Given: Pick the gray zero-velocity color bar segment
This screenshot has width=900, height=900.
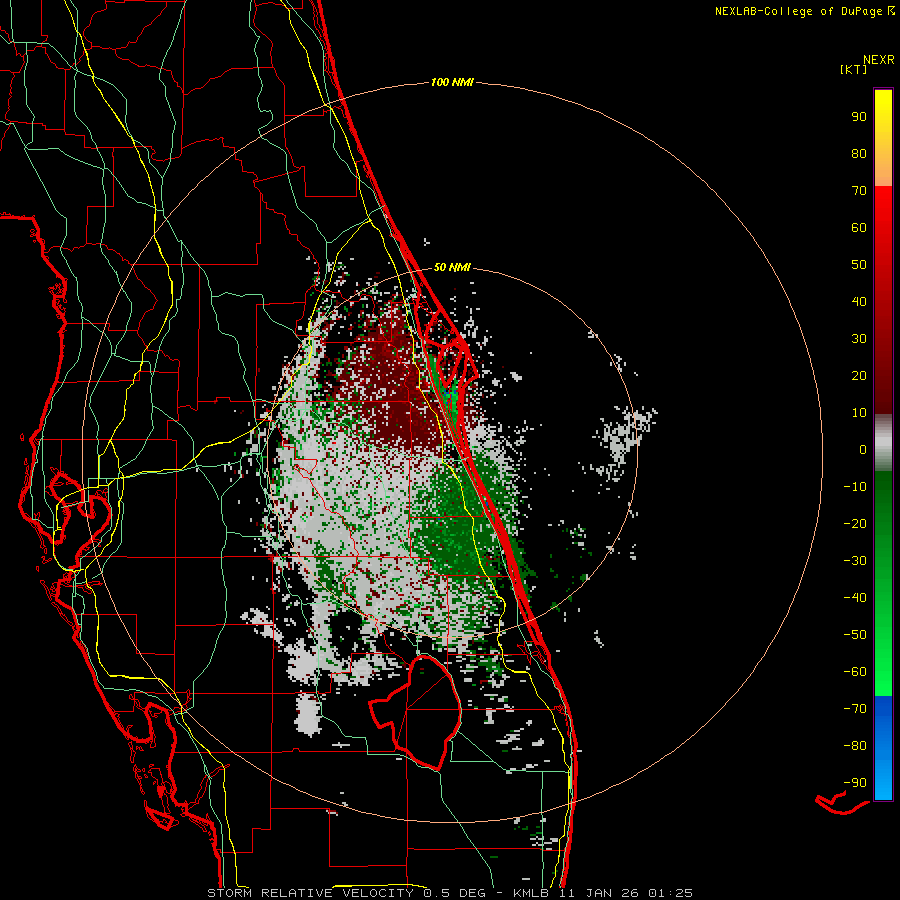Looking at the screenshot, I should coord(883,443).
